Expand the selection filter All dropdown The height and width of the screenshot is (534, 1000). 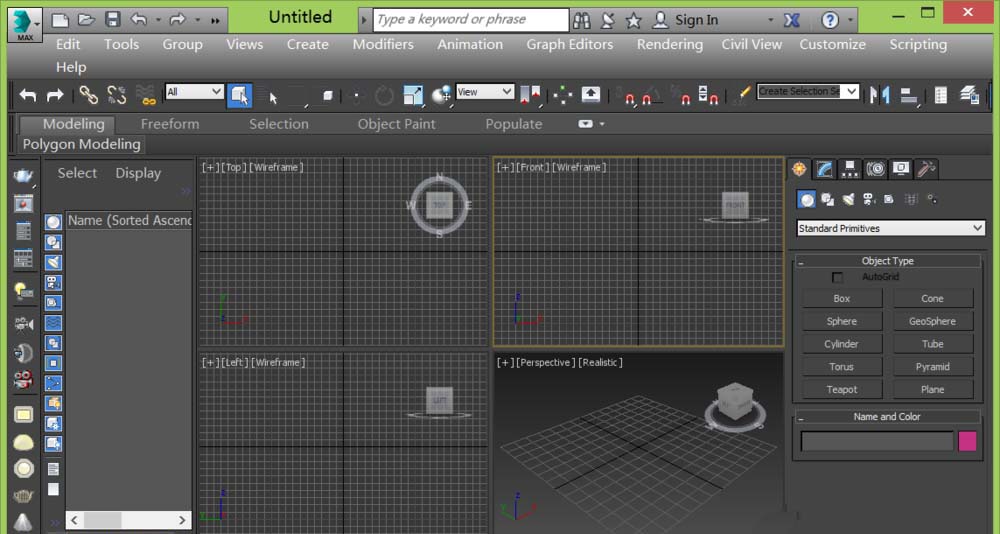tap(195, 92)
